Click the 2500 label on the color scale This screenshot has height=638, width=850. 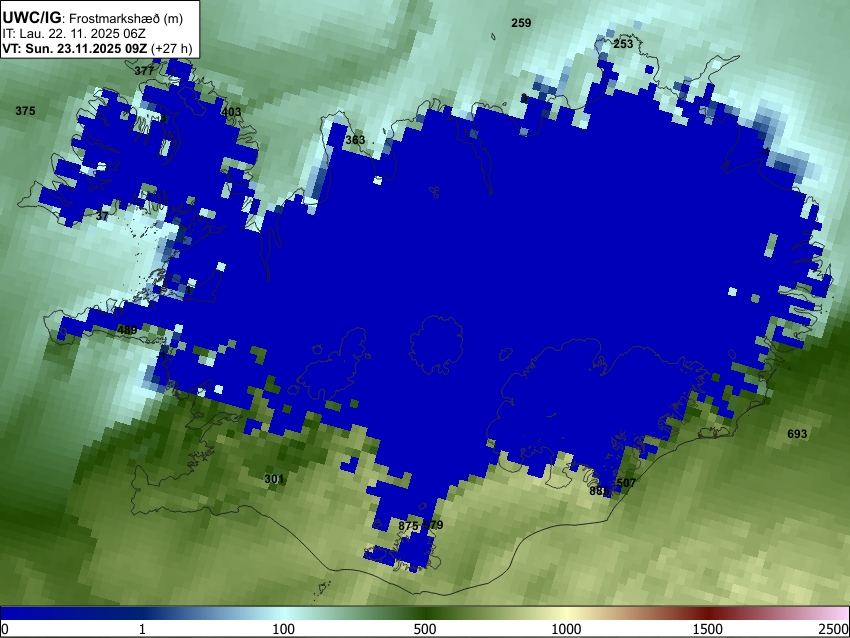coord(834,629)
